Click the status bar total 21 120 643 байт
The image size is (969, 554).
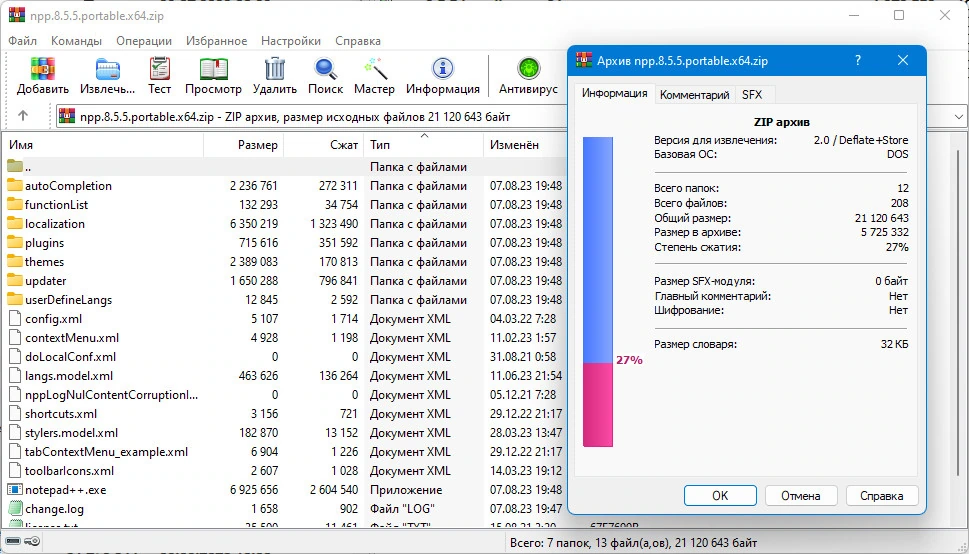point(714,543)
